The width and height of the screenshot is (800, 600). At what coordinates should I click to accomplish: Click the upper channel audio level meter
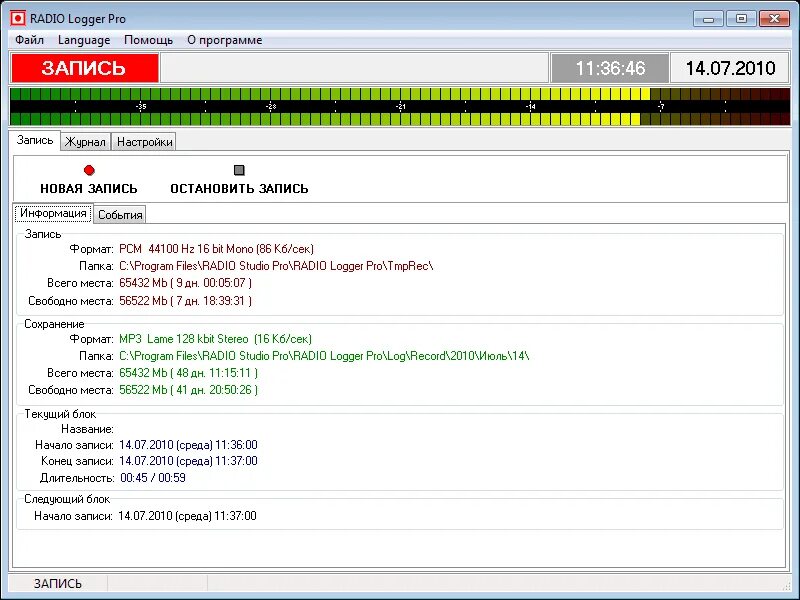pyautogui.click(x=400, y=94)
